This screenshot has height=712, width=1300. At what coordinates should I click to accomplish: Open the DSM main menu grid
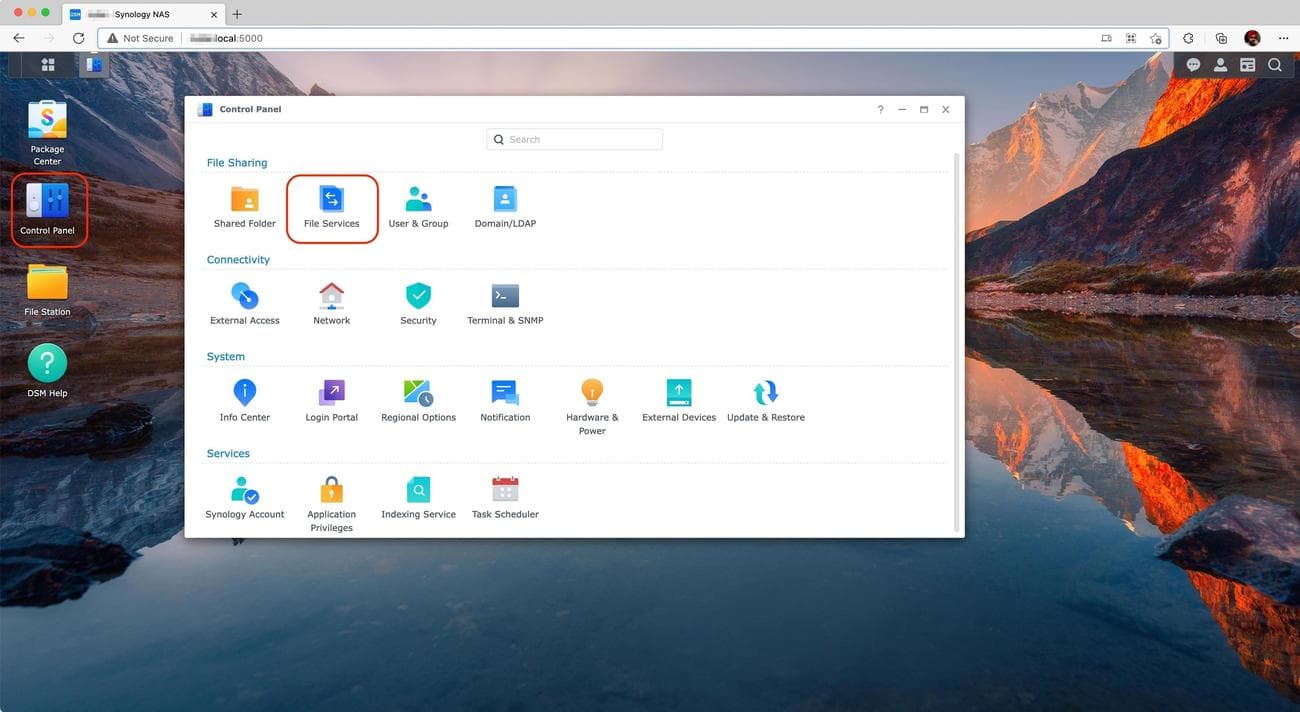(x=47, y=64)
